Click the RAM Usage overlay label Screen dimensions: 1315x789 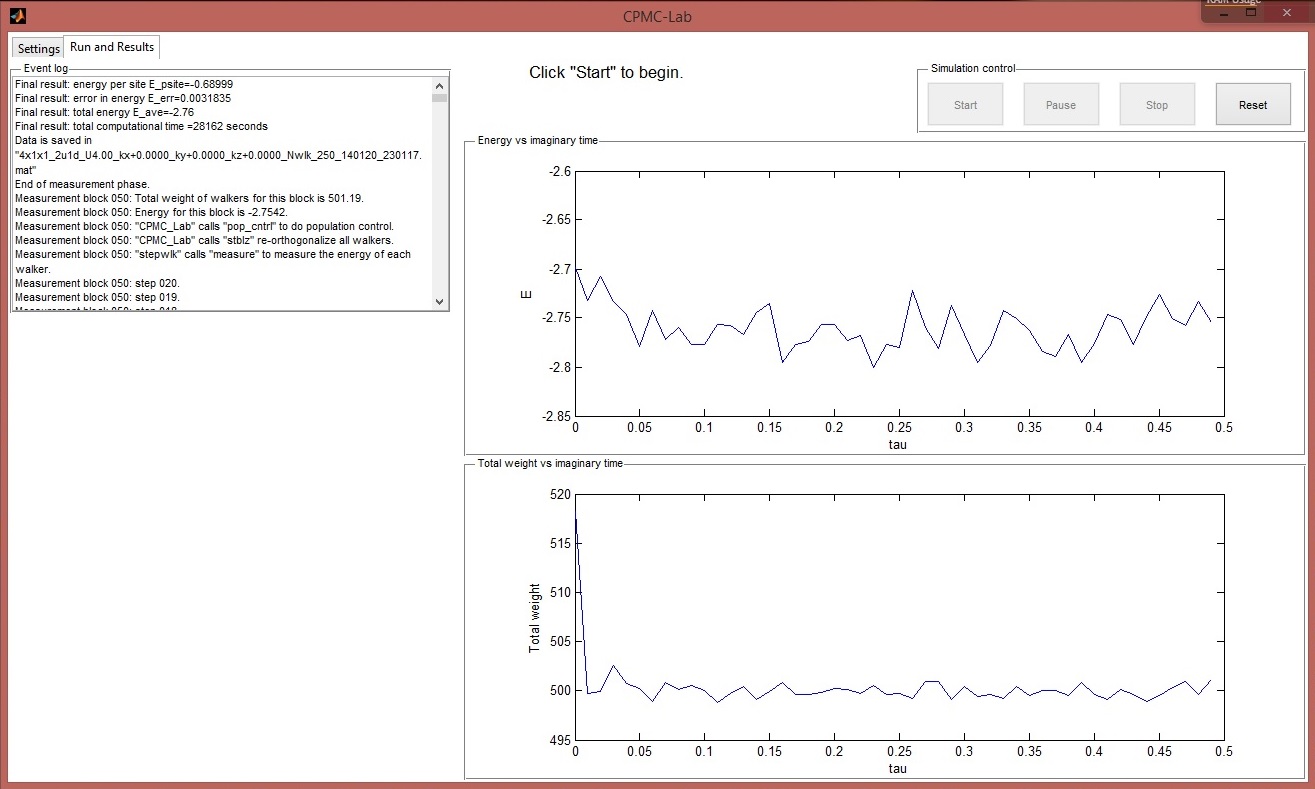tap(1230, 2)
